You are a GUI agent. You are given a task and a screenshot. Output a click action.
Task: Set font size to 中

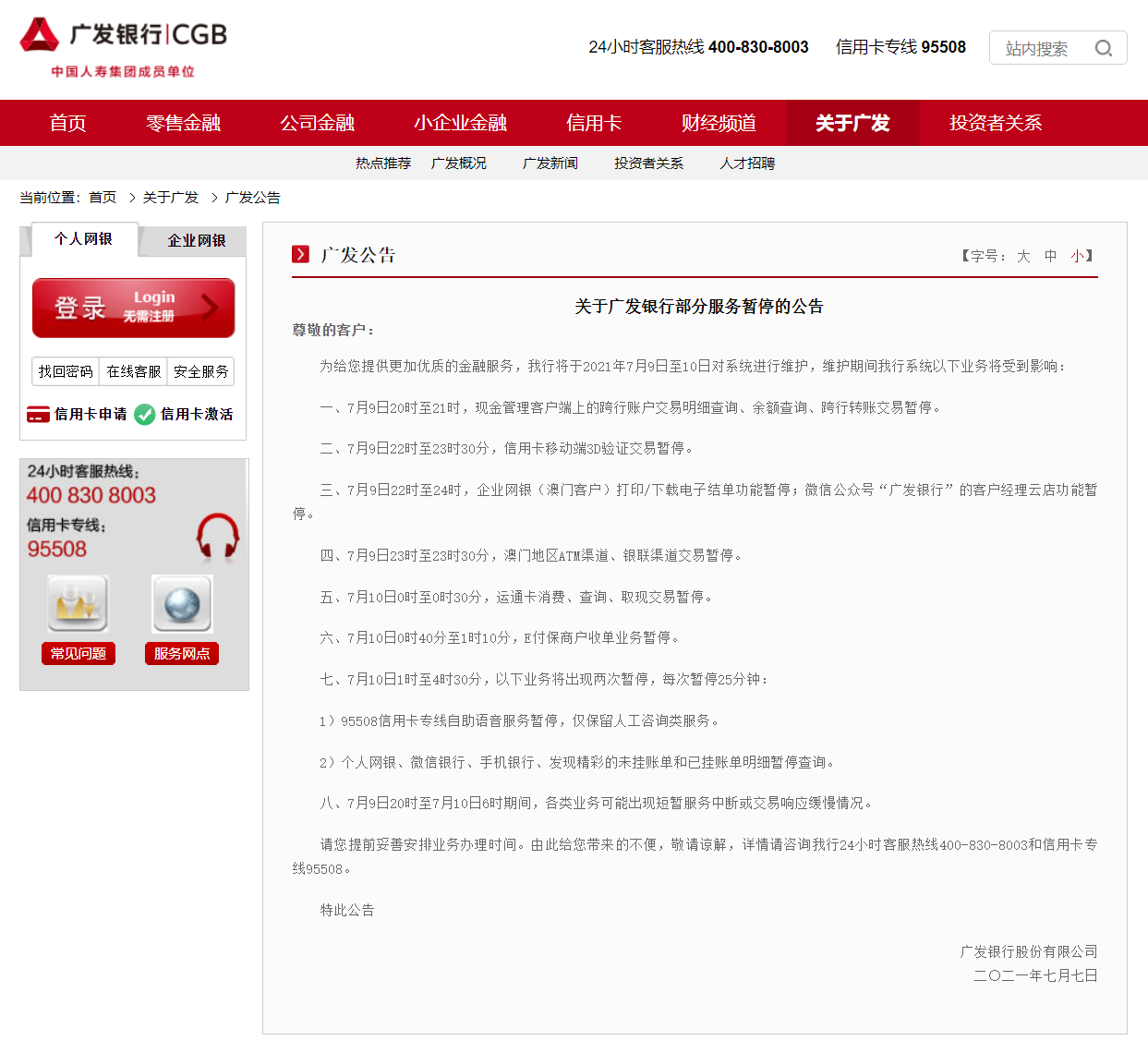click(1050, 256)
